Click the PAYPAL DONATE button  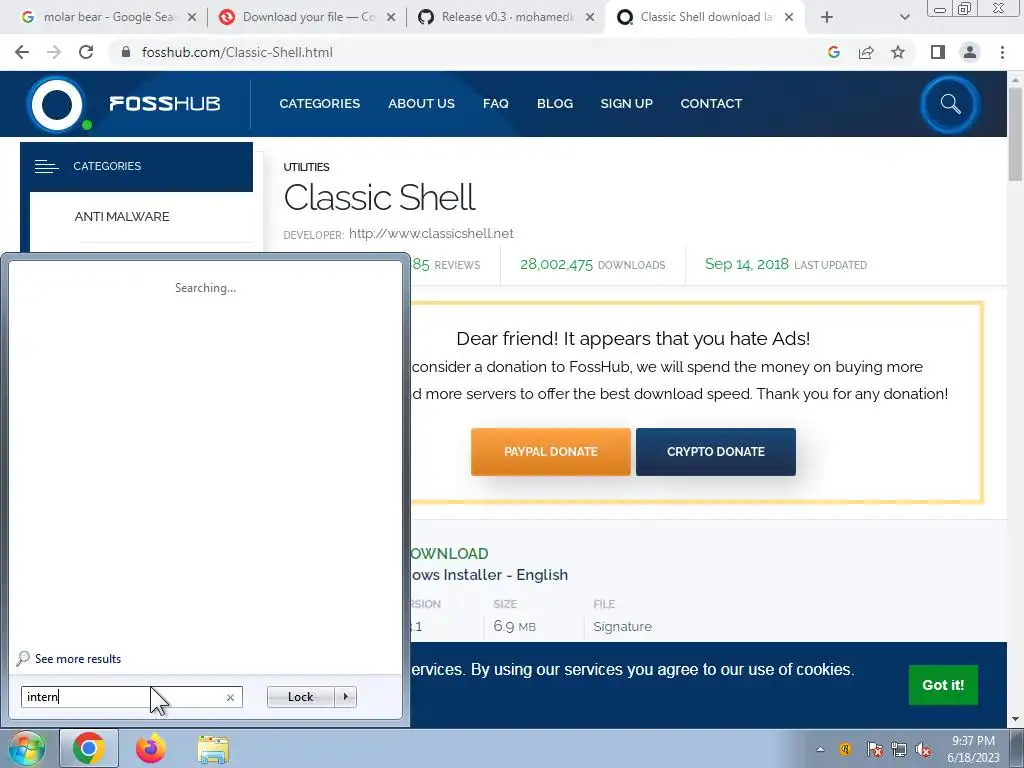pyautogui.click(x=551, y=452)
